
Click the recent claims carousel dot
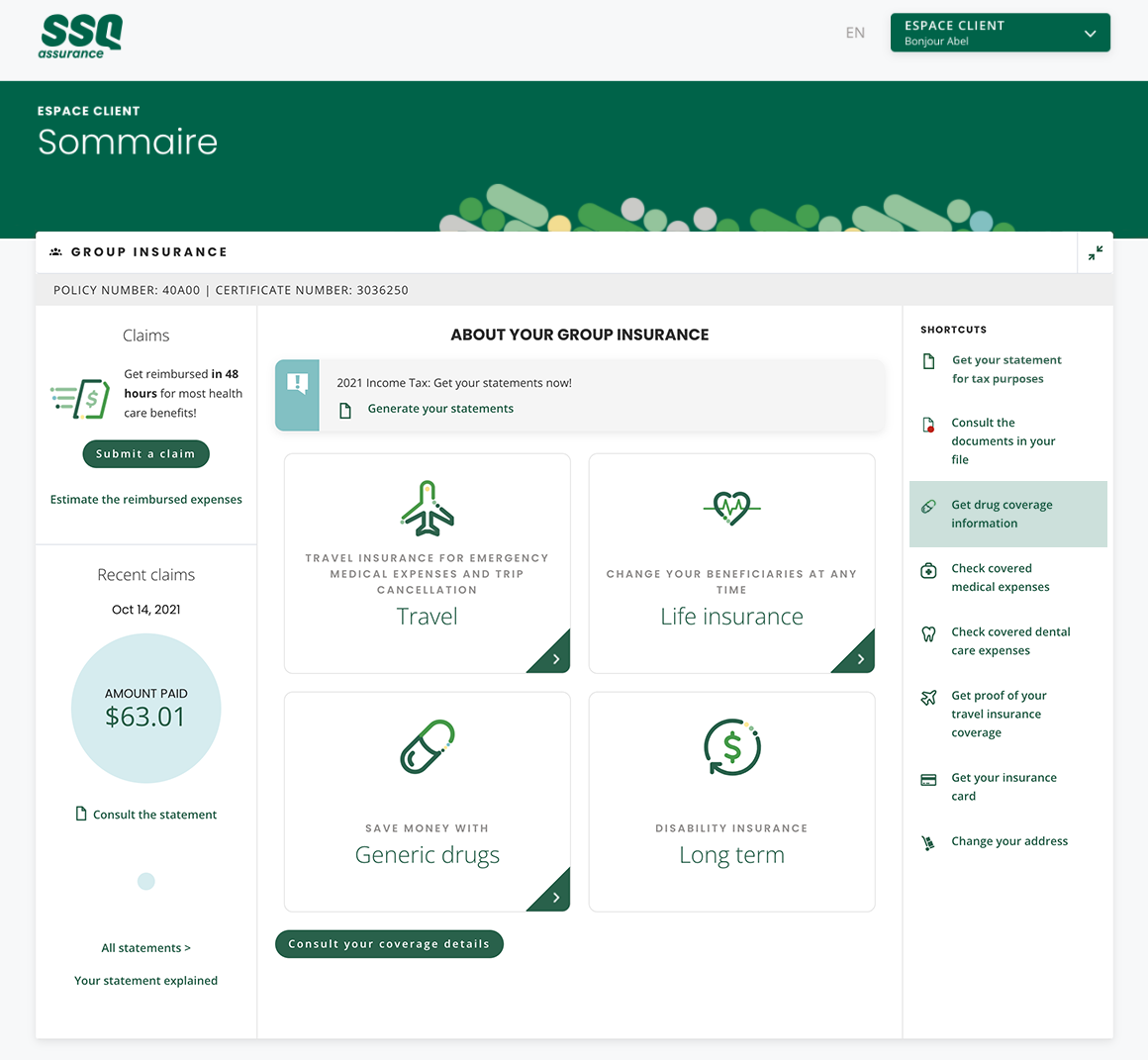click(146, 881)
